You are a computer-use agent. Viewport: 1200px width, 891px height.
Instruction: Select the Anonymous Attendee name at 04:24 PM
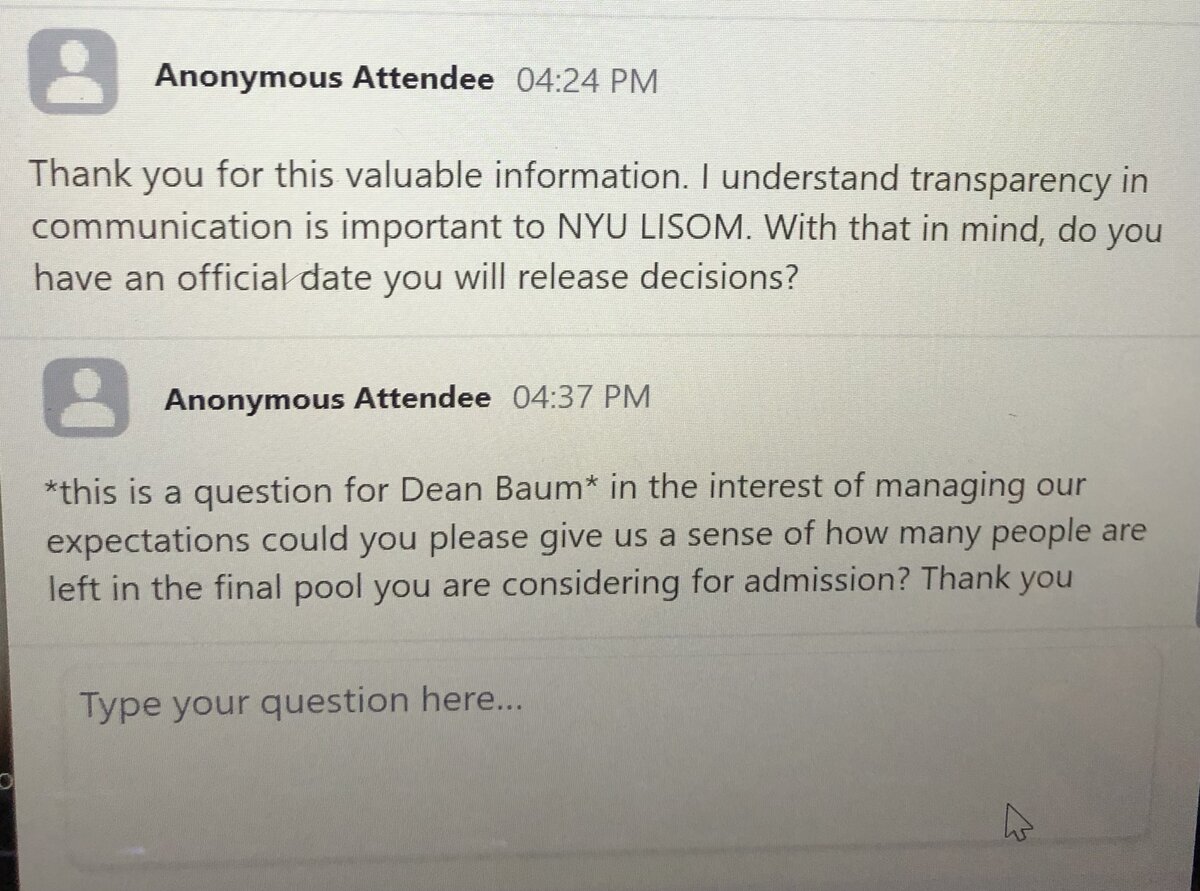pos(324,79)
